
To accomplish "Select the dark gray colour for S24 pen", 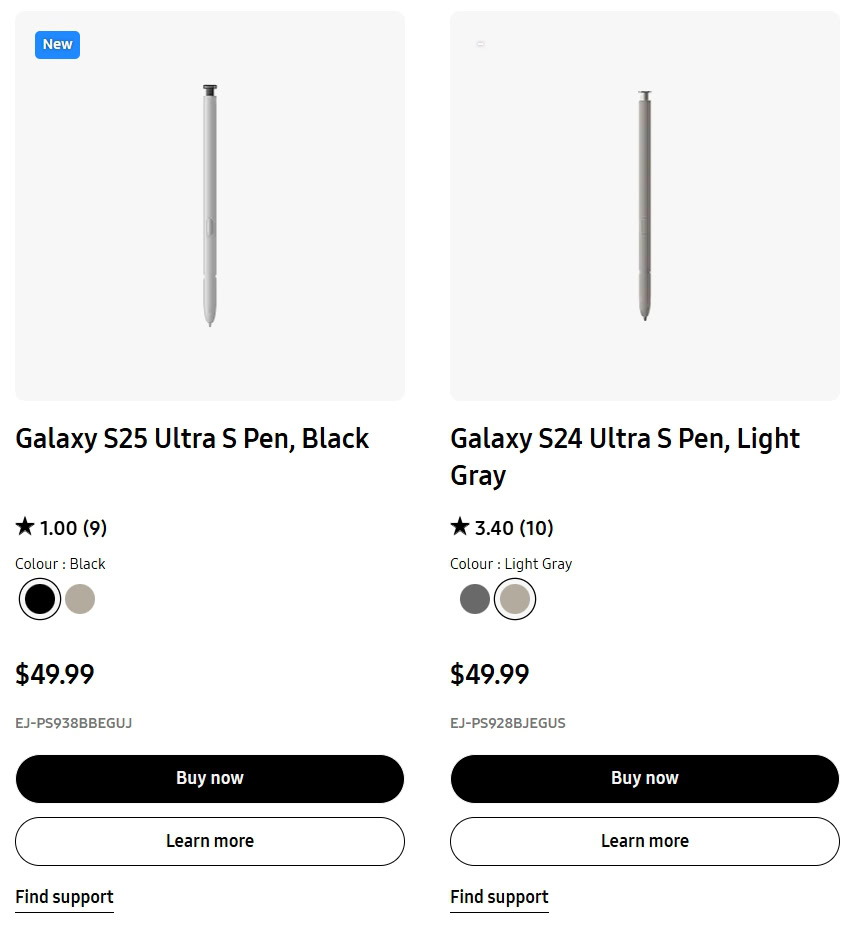I will [x=475, y=599].
